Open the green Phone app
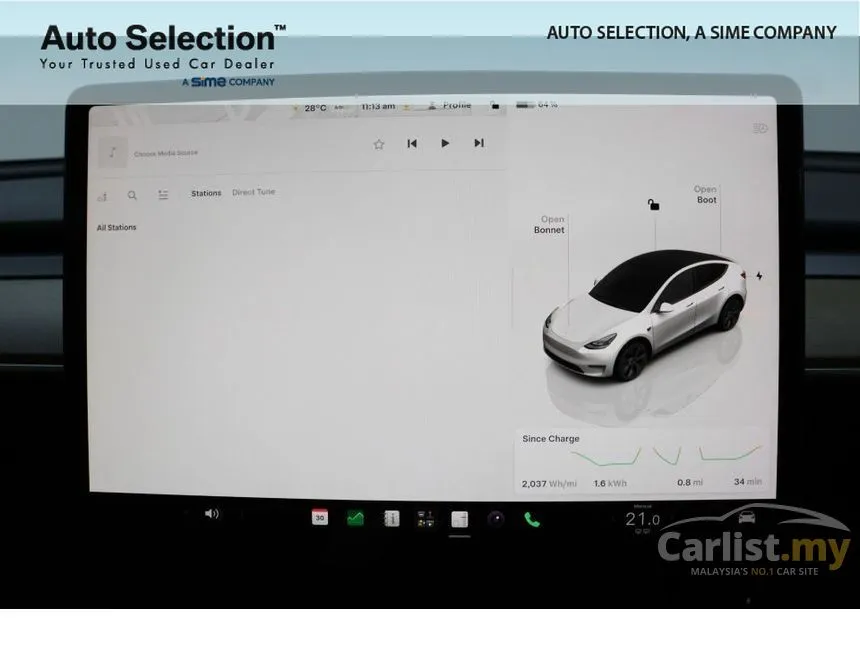This screenshot has height=645, width=860. point(531,519)
